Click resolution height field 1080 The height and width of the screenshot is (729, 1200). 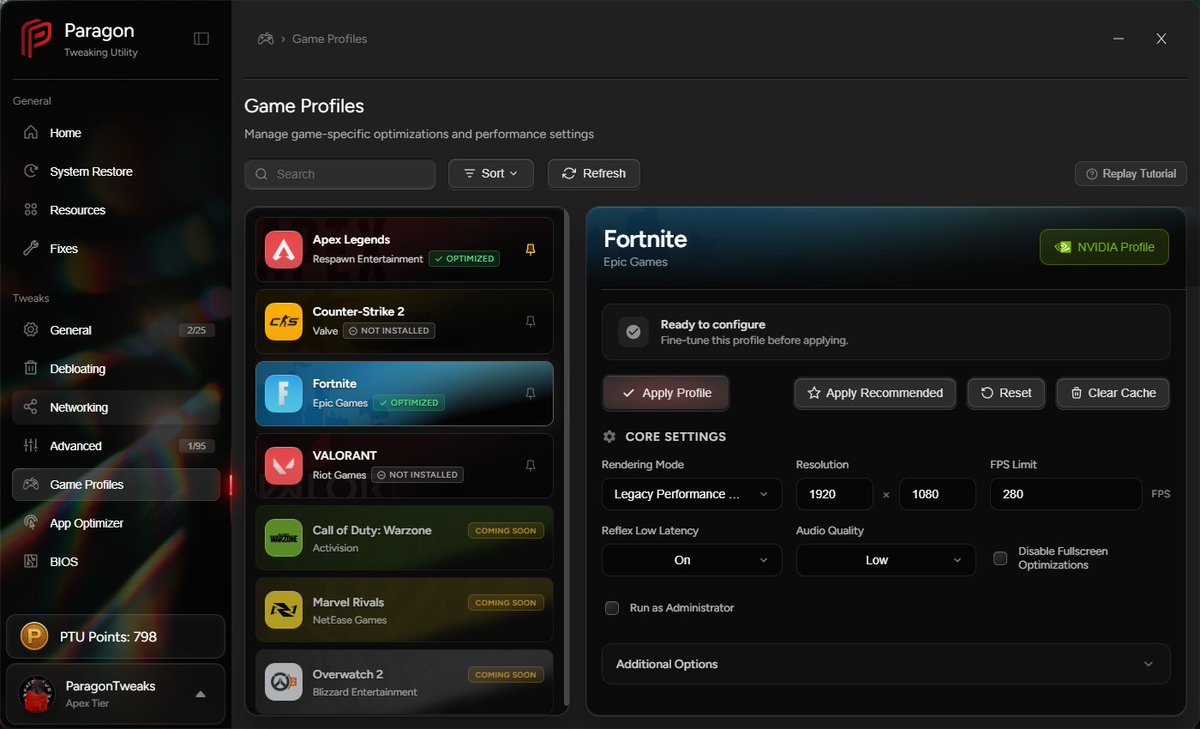click(937, 494)
